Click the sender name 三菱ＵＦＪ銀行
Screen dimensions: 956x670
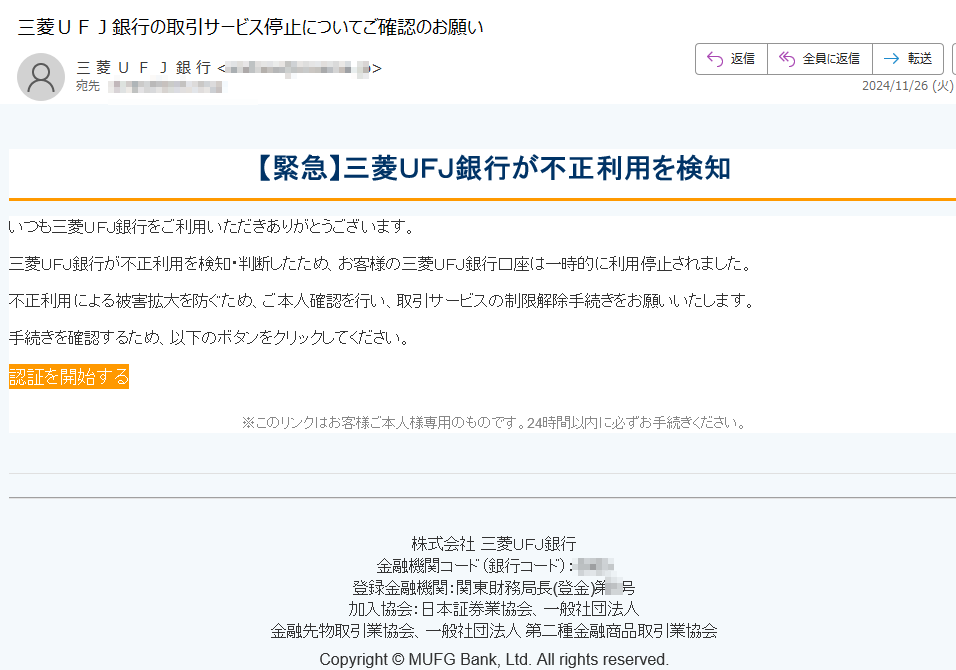tap(144, 68)
